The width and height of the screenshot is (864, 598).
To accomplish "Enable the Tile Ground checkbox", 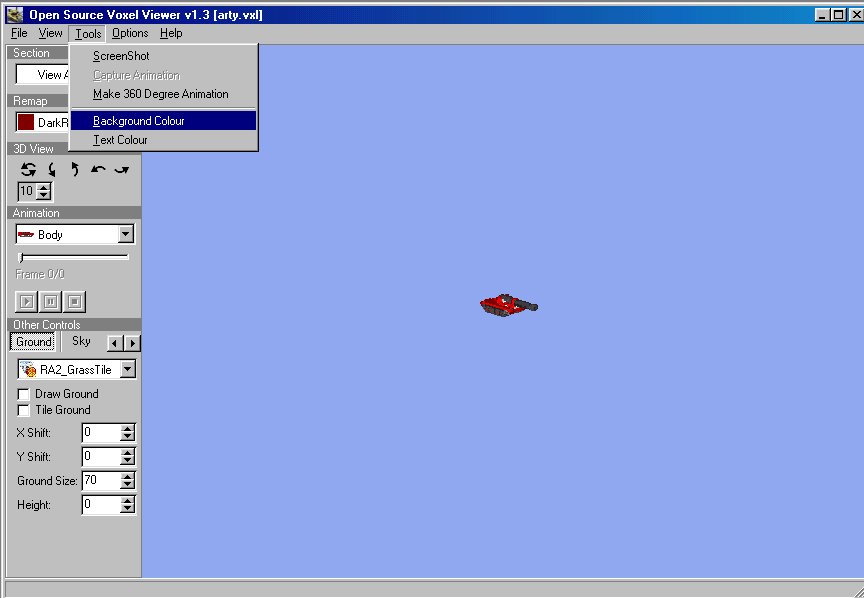I will (x=24, y=410).
